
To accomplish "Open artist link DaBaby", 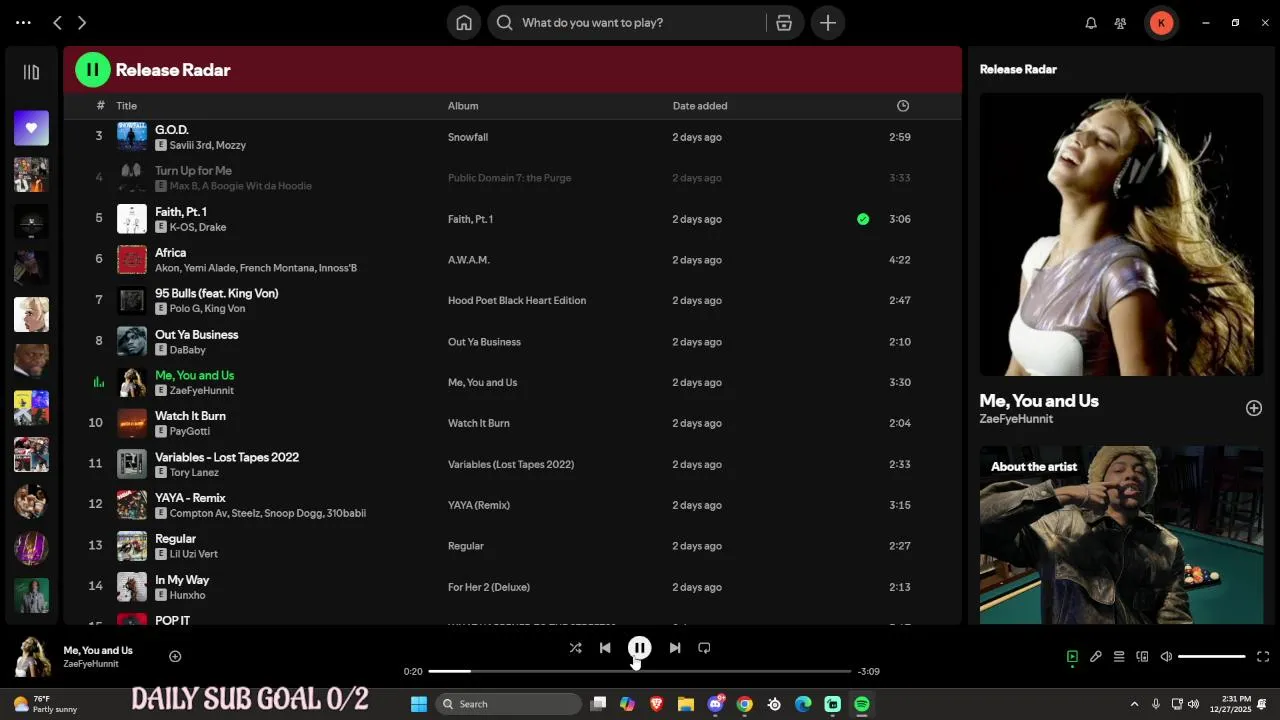I will tap(188, 350).
